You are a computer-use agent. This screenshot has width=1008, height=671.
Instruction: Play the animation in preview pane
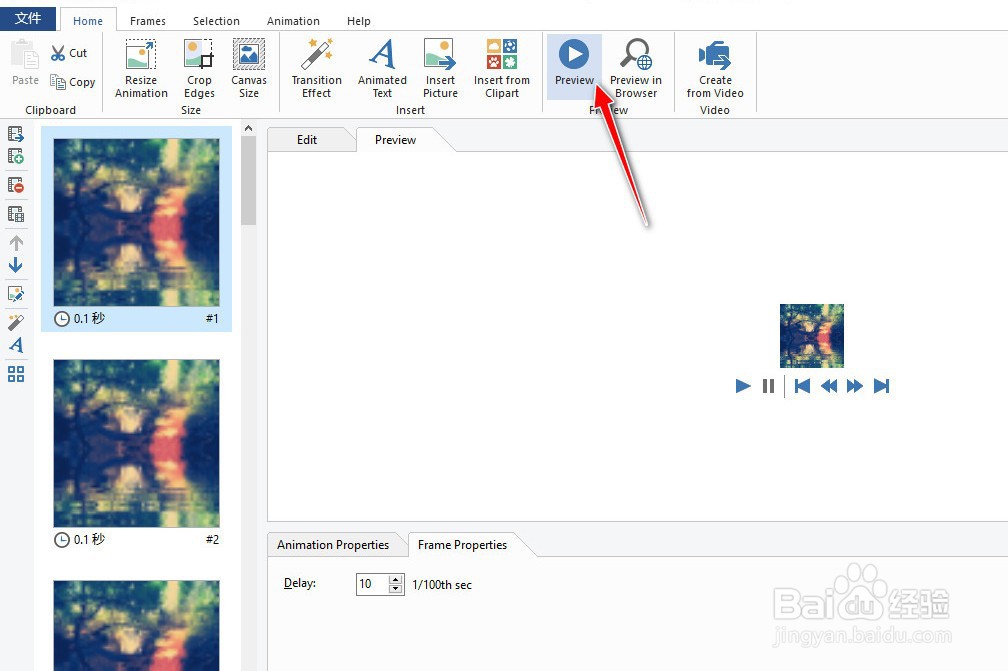click(742, 386)
